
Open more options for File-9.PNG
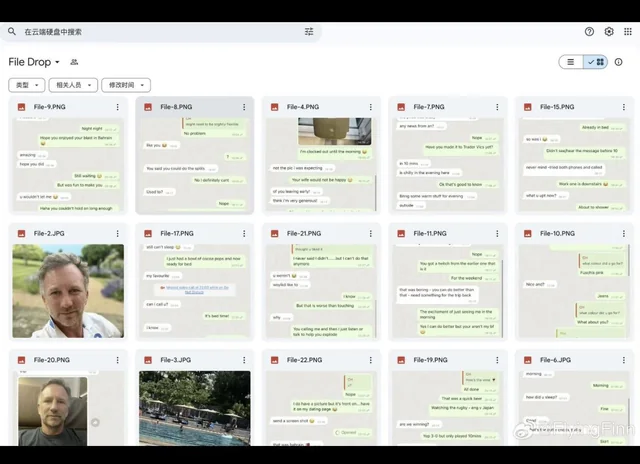tap(117, 107)
